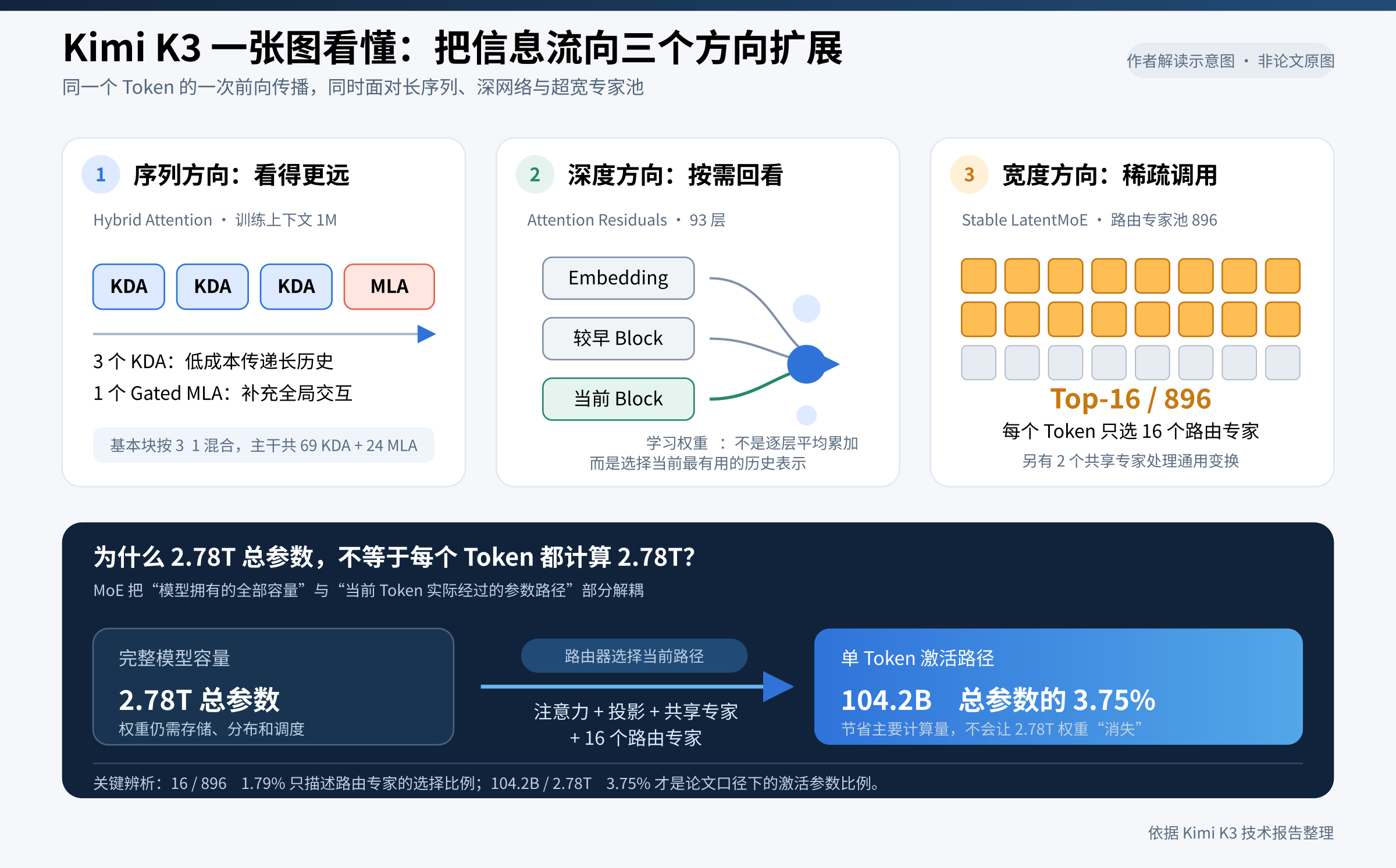
Task: Click the line 3 个 KDA：低成本传递长历史
Action: [213, 361]
